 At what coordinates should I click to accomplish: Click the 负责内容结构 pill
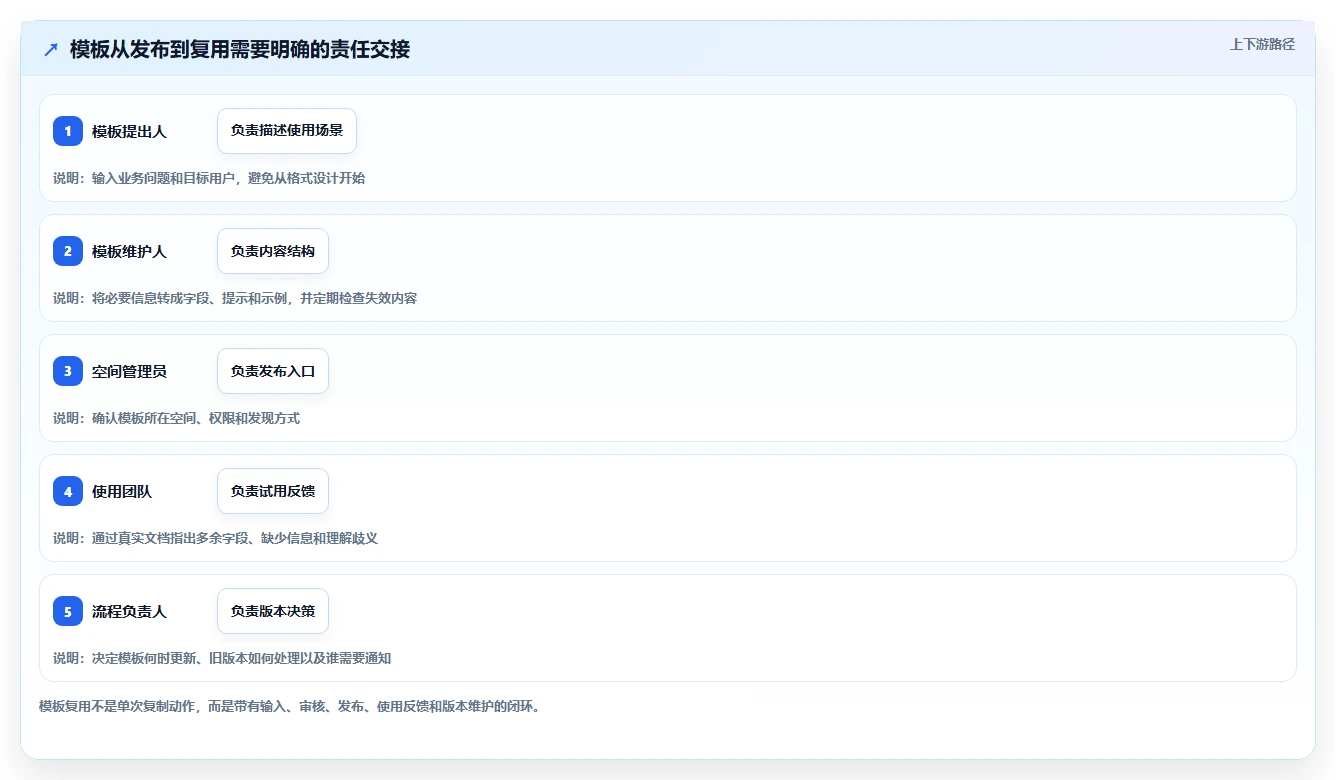(273, 251)
